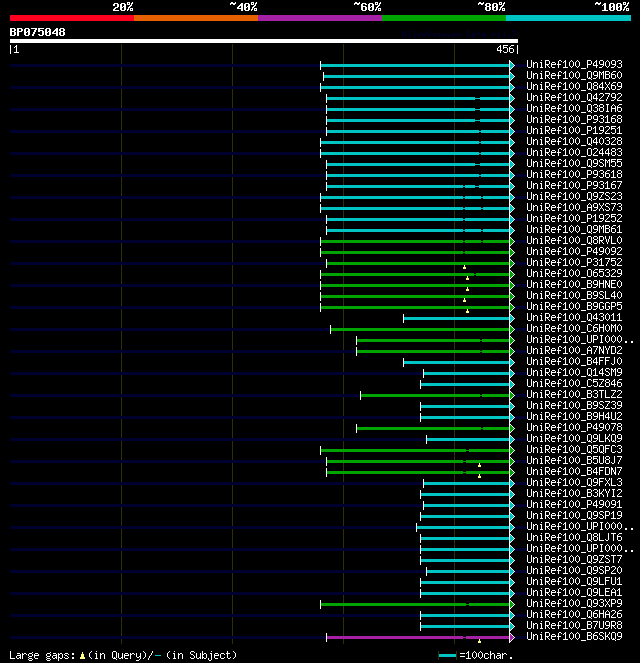Open hit UniRef100_P49093

point(574,64)
